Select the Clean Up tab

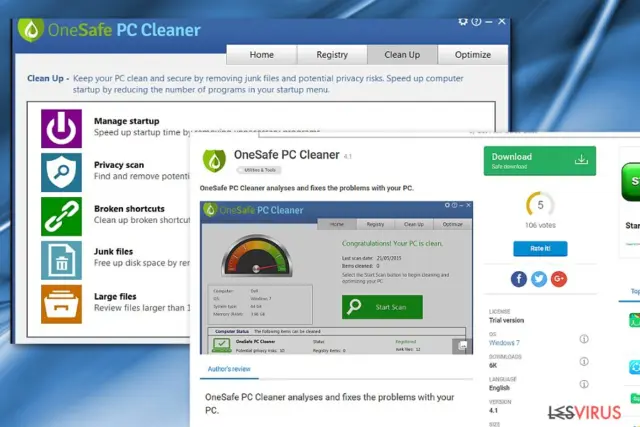click(x=402, y=55)
